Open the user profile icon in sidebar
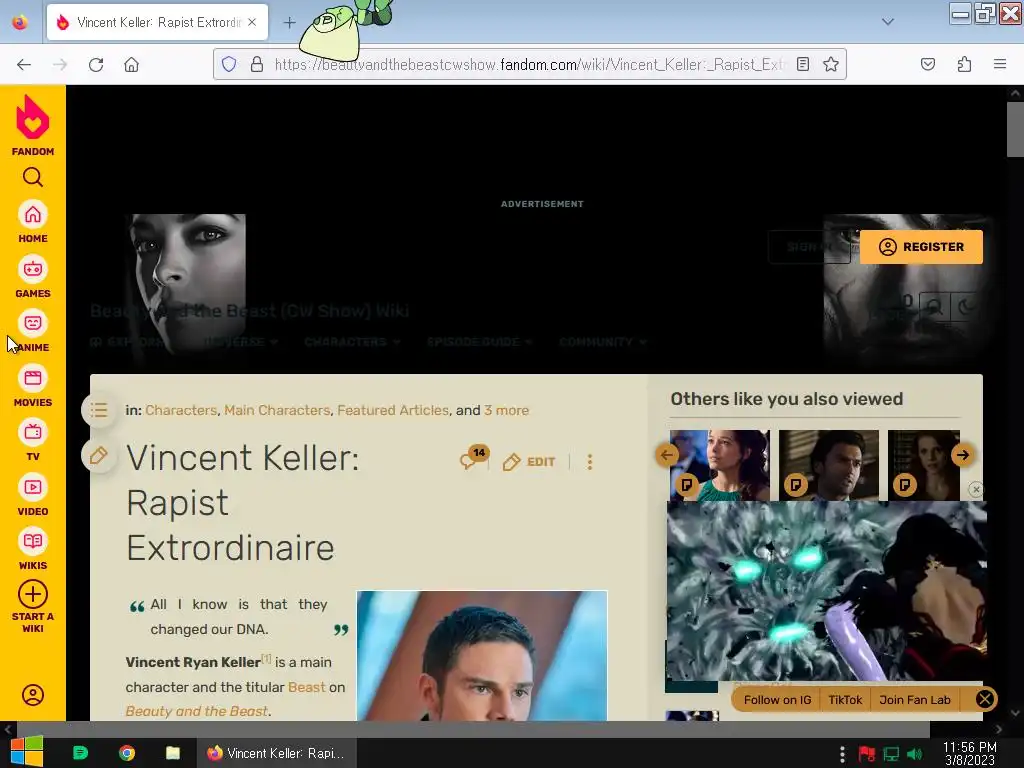Screen dimensions: 1024x768 pos(33,695)
